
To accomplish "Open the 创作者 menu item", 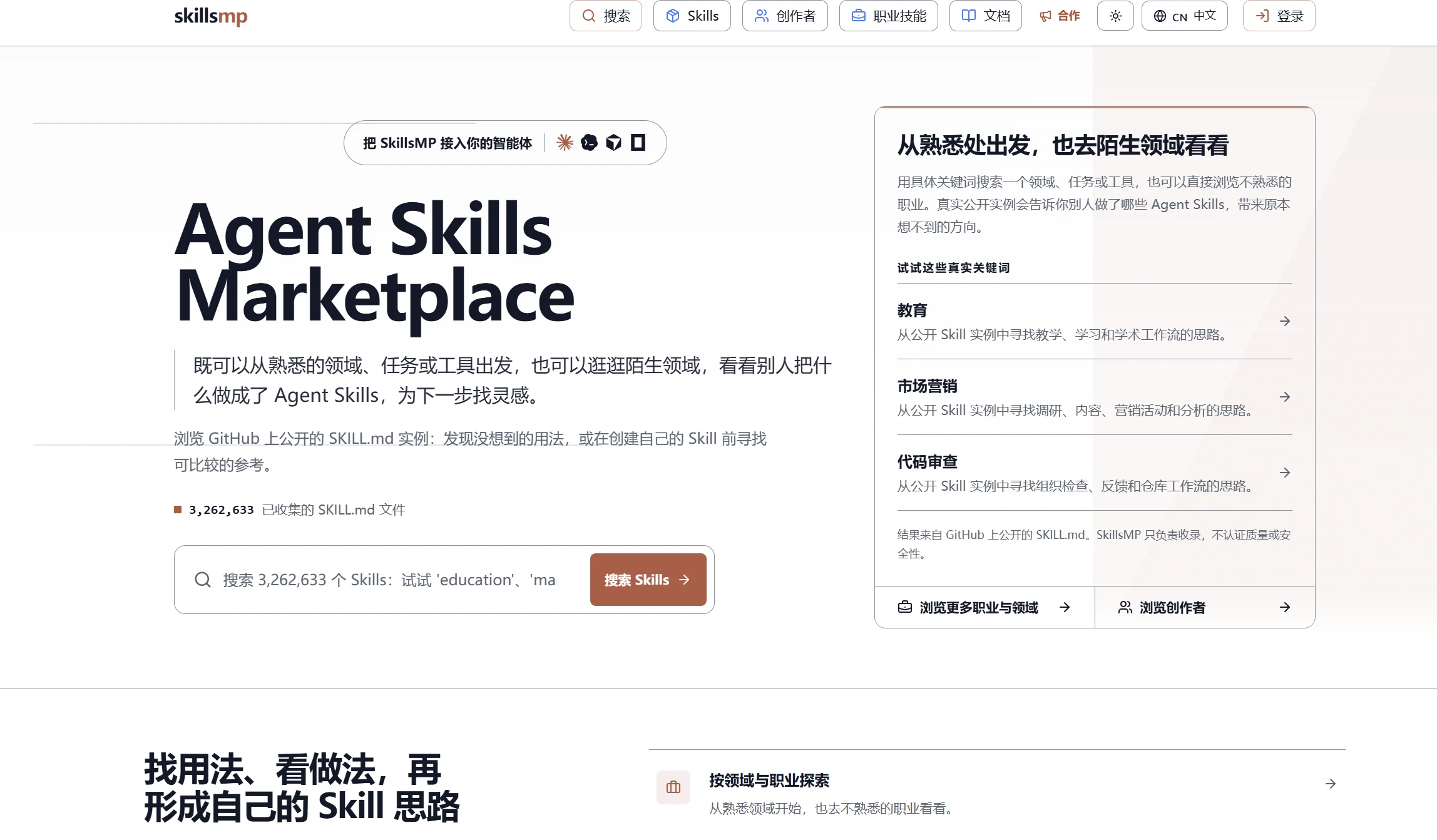I will [x=785, y=16].
